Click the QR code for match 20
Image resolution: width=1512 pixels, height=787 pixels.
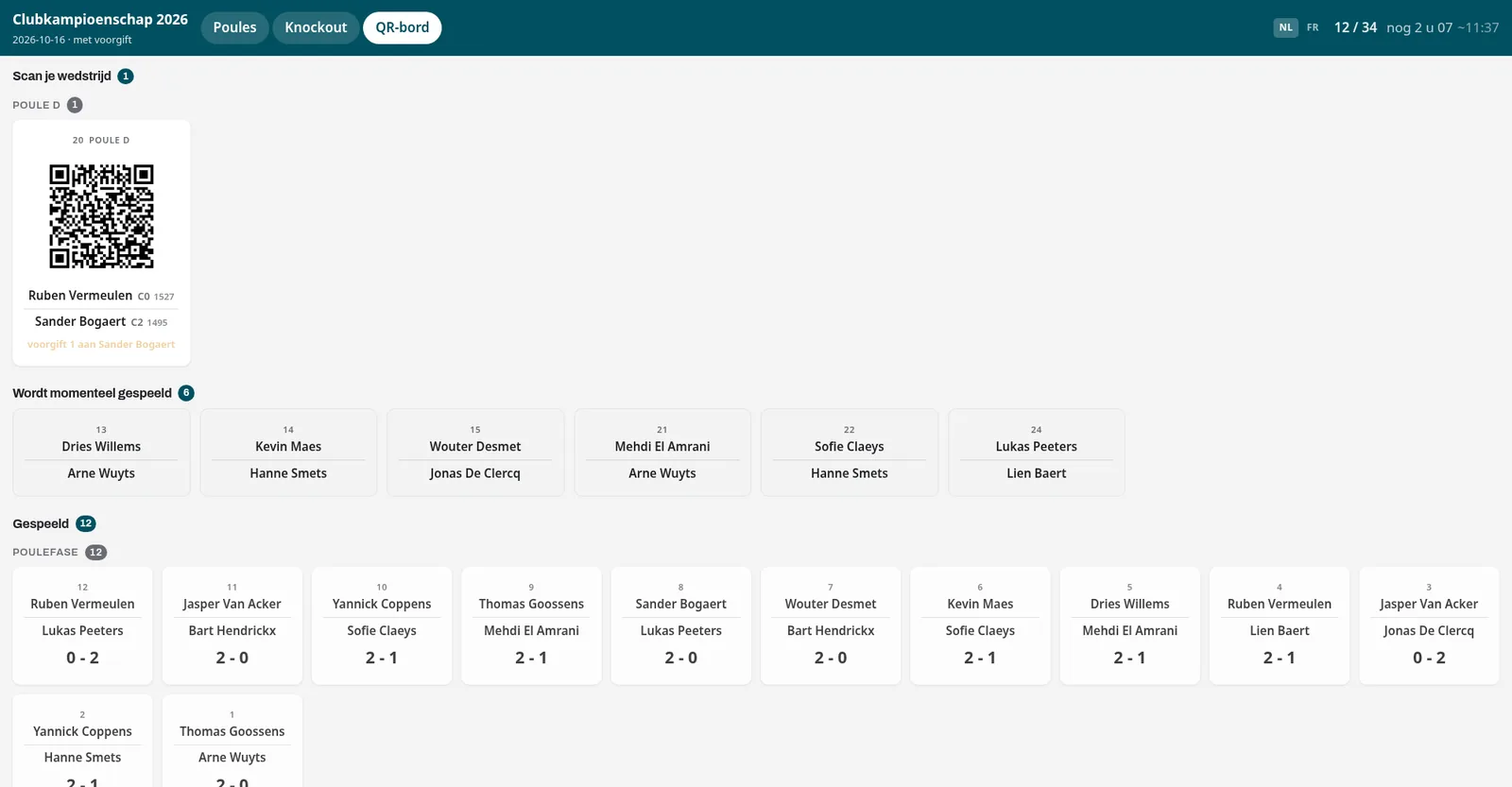[101, 216]
